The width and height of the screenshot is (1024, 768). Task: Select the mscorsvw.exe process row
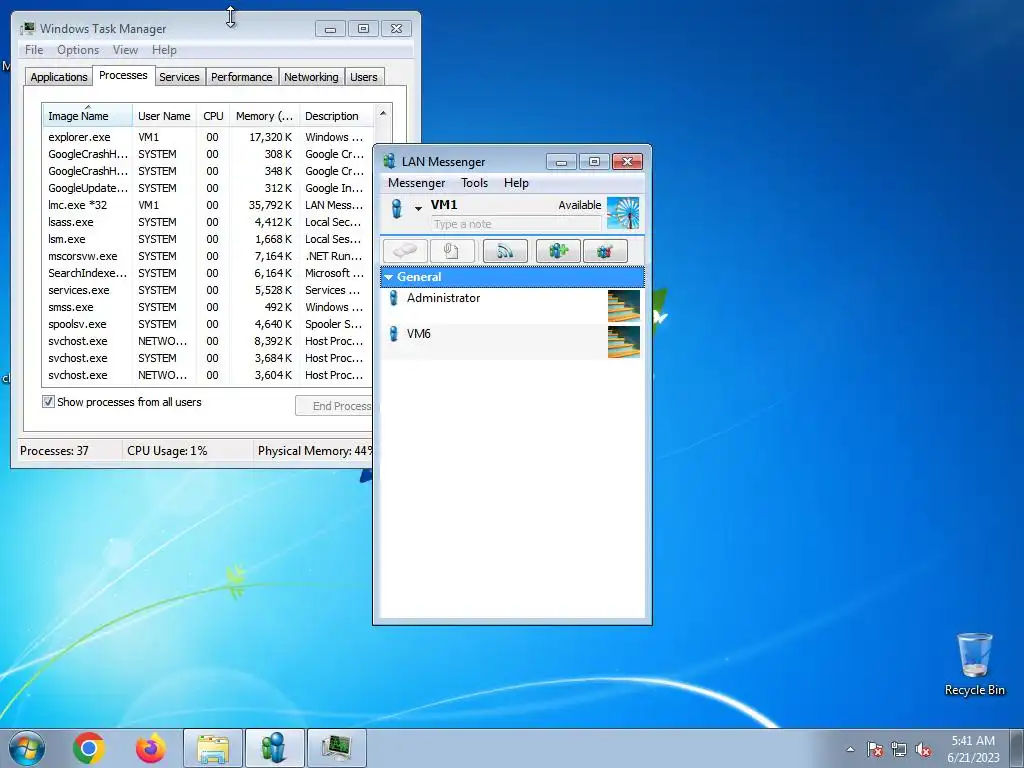point(208,256)
